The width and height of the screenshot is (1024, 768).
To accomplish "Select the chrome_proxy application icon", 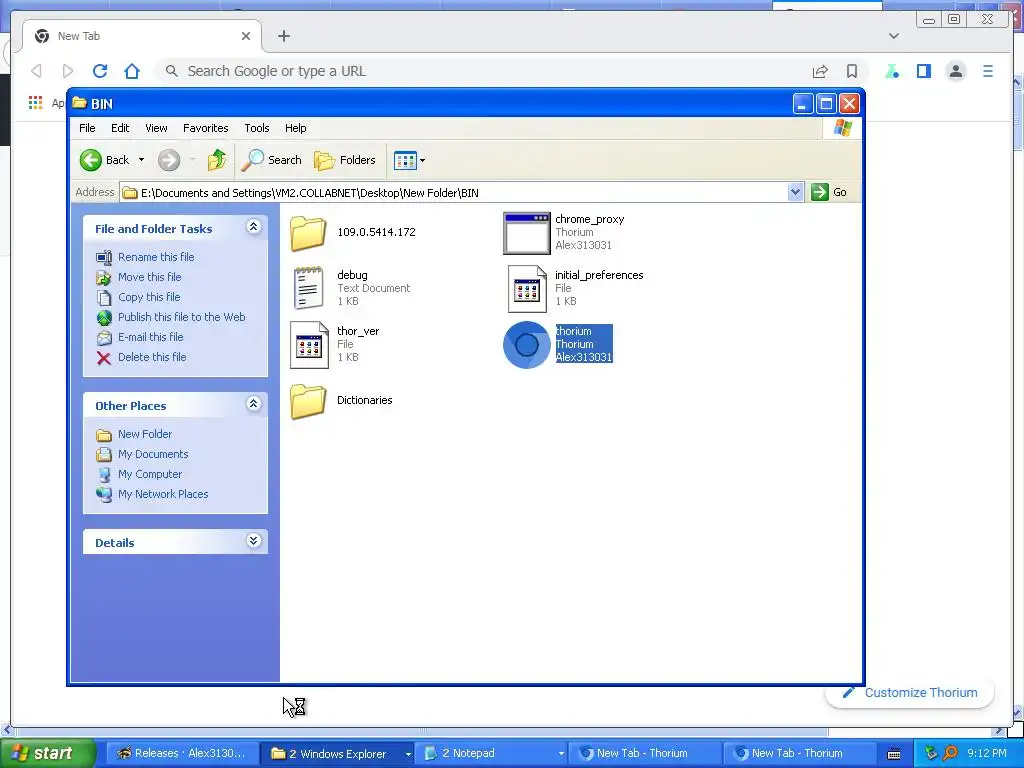I will [x=526, y=233].
